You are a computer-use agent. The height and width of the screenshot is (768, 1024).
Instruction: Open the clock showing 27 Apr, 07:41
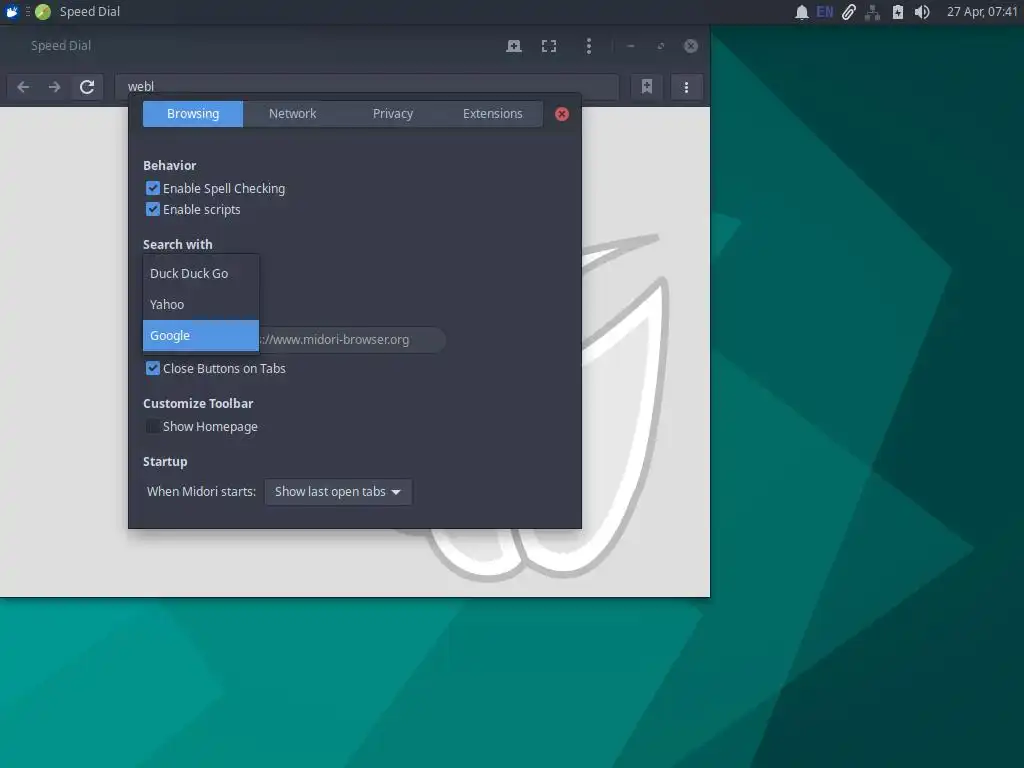pyautogui.click(x=982, y=12)
